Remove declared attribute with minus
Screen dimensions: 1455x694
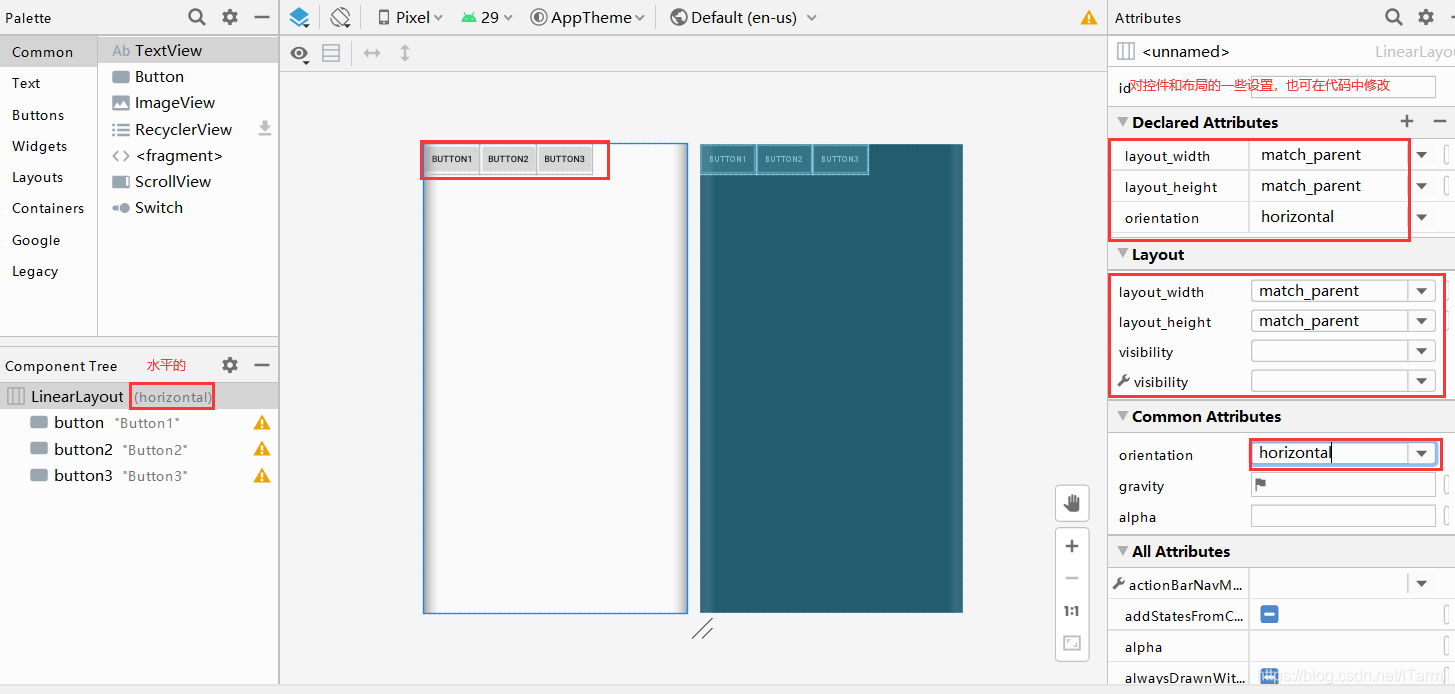pyautogui.click(x=1440, y=121)
